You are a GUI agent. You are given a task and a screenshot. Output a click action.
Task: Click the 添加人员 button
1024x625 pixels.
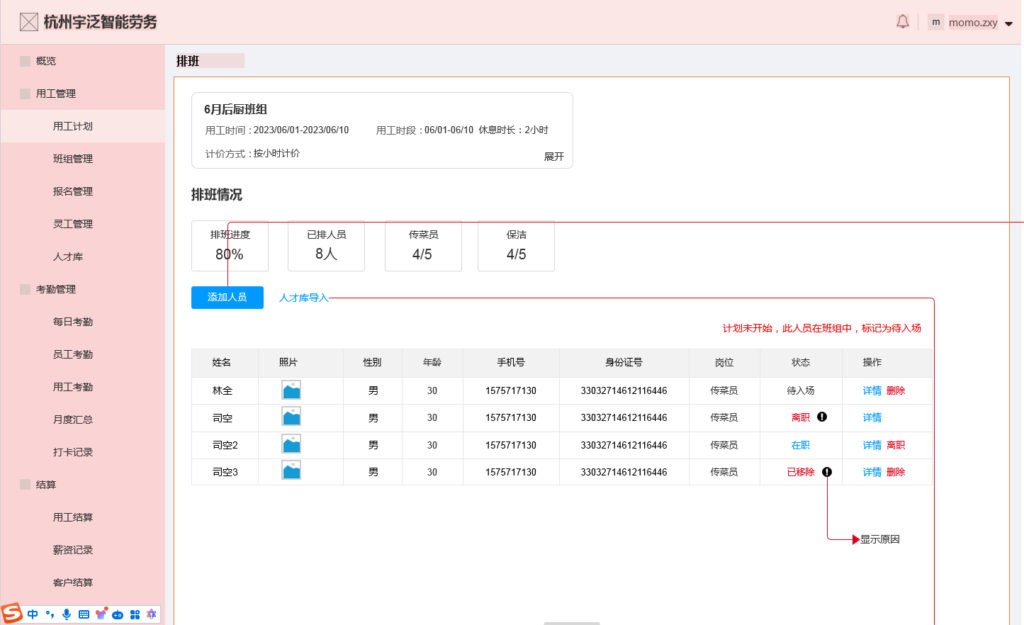tap(227, 297)
